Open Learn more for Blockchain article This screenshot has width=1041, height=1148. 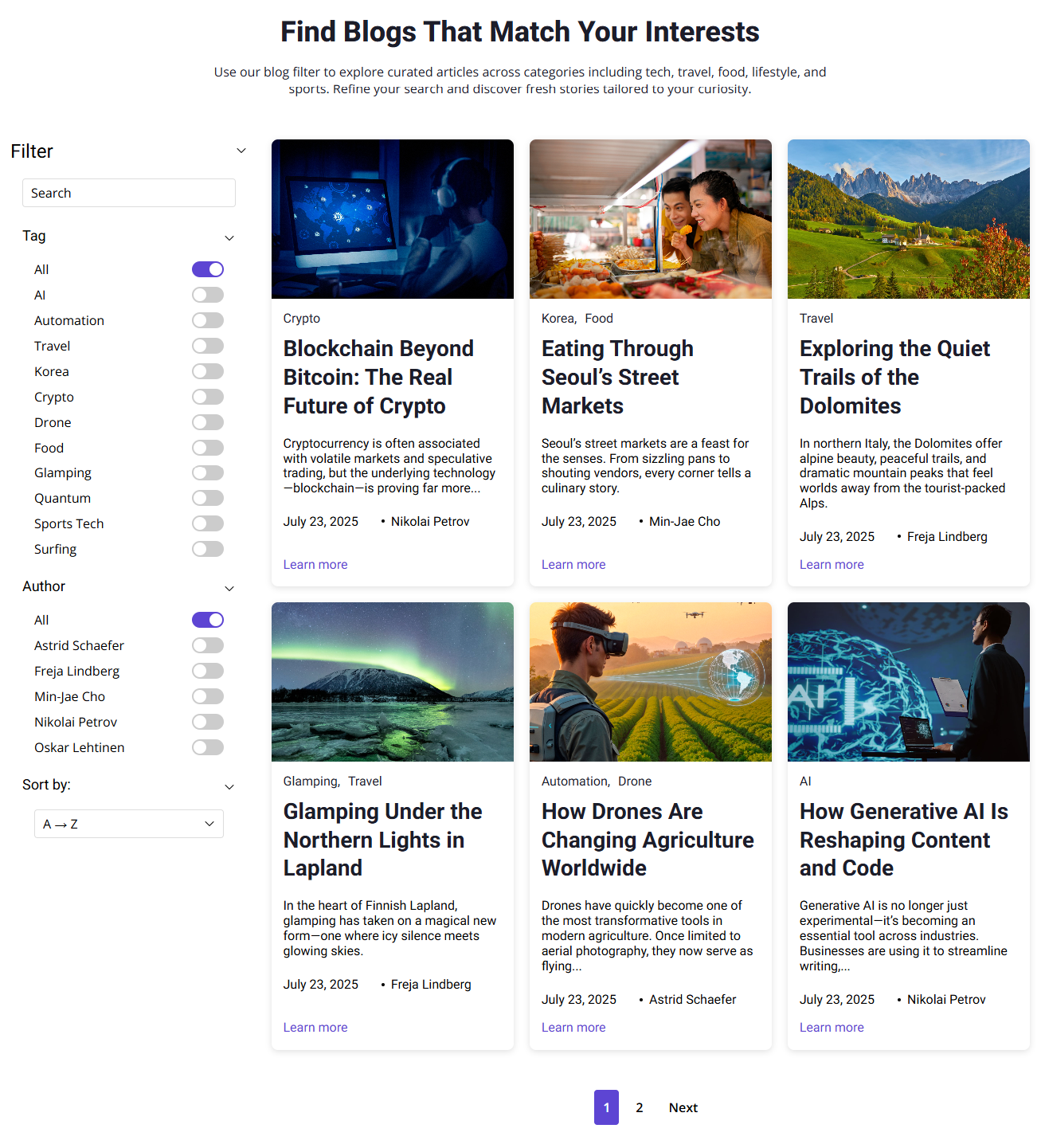coord(315,564)
